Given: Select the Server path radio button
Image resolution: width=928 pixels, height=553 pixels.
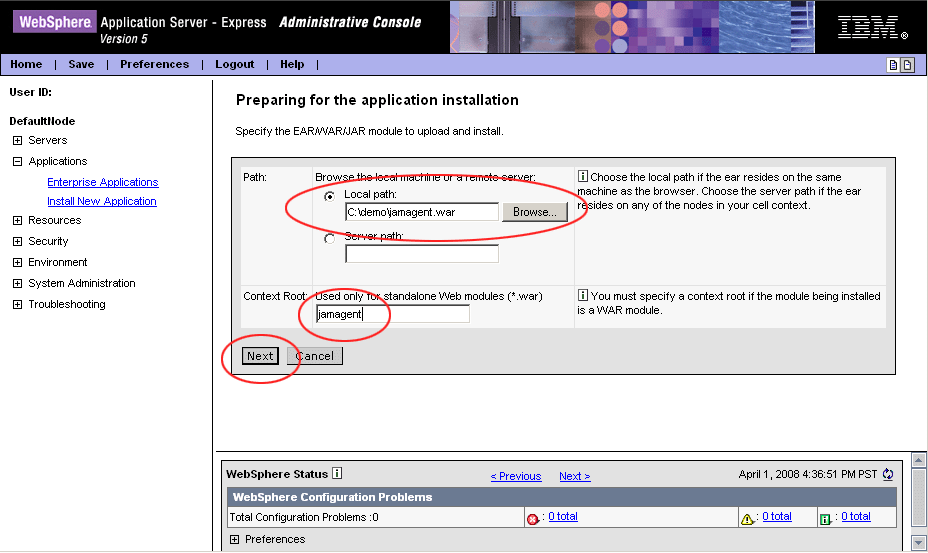Looking at the screenshot, I should (x=330, y=239).
